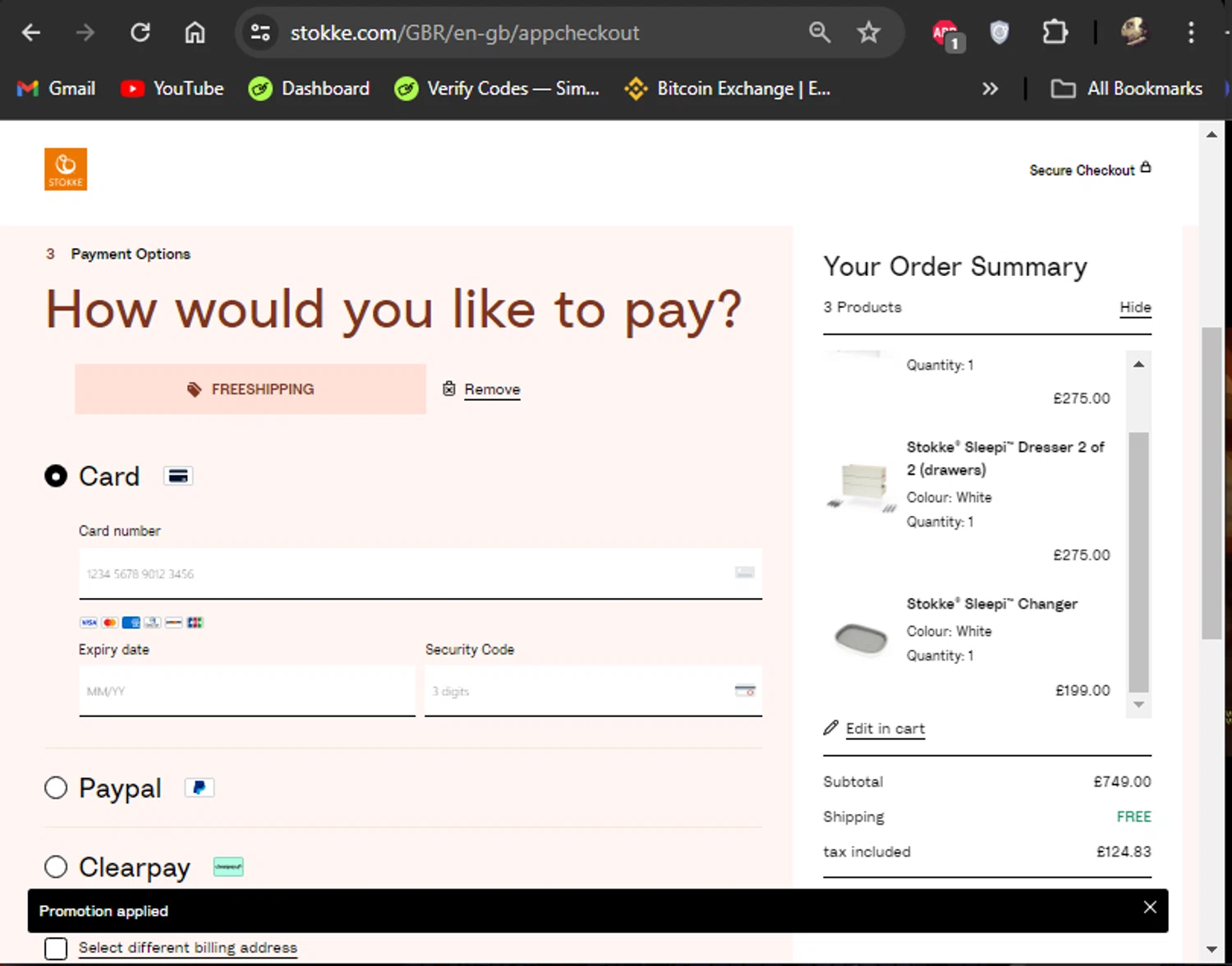
Task: Click the order summary scrollbar thumb
Action: click(x=1138, y=562)
